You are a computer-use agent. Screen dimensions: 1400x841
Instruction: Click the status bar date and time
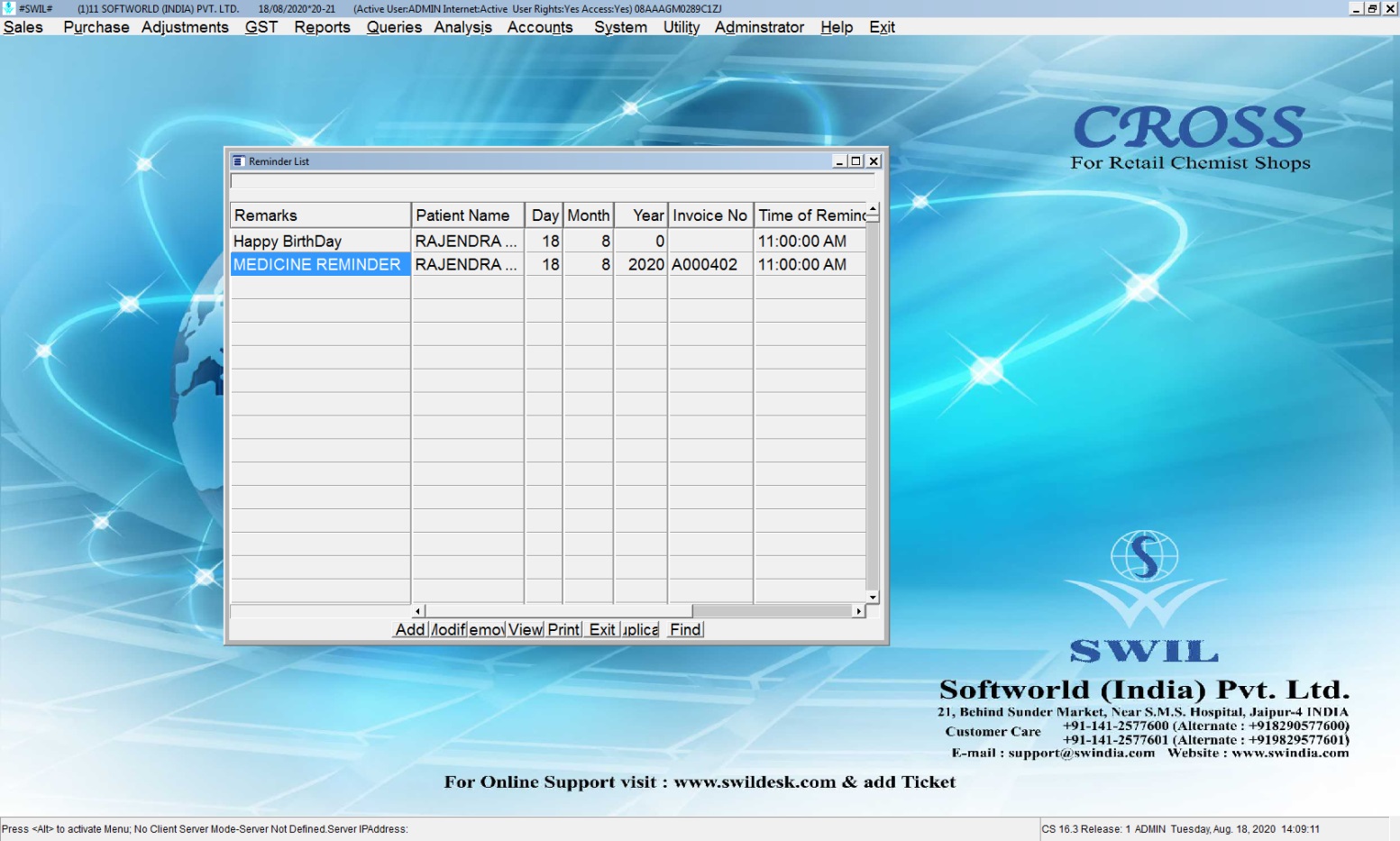pyautogui.click(x=1245, y=829)
